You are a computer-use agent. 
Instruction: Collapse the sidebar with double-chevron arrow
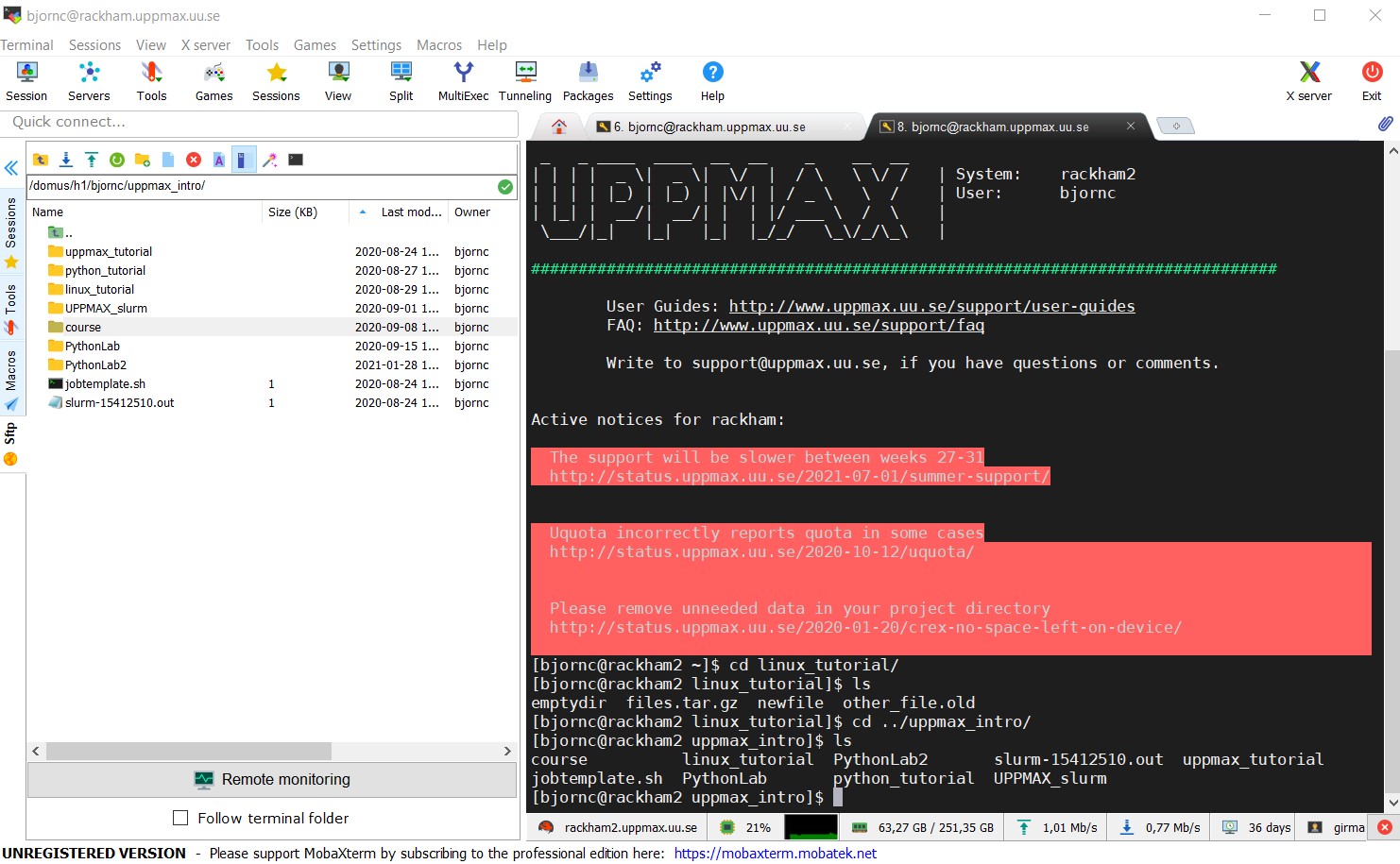coord(11,168)
